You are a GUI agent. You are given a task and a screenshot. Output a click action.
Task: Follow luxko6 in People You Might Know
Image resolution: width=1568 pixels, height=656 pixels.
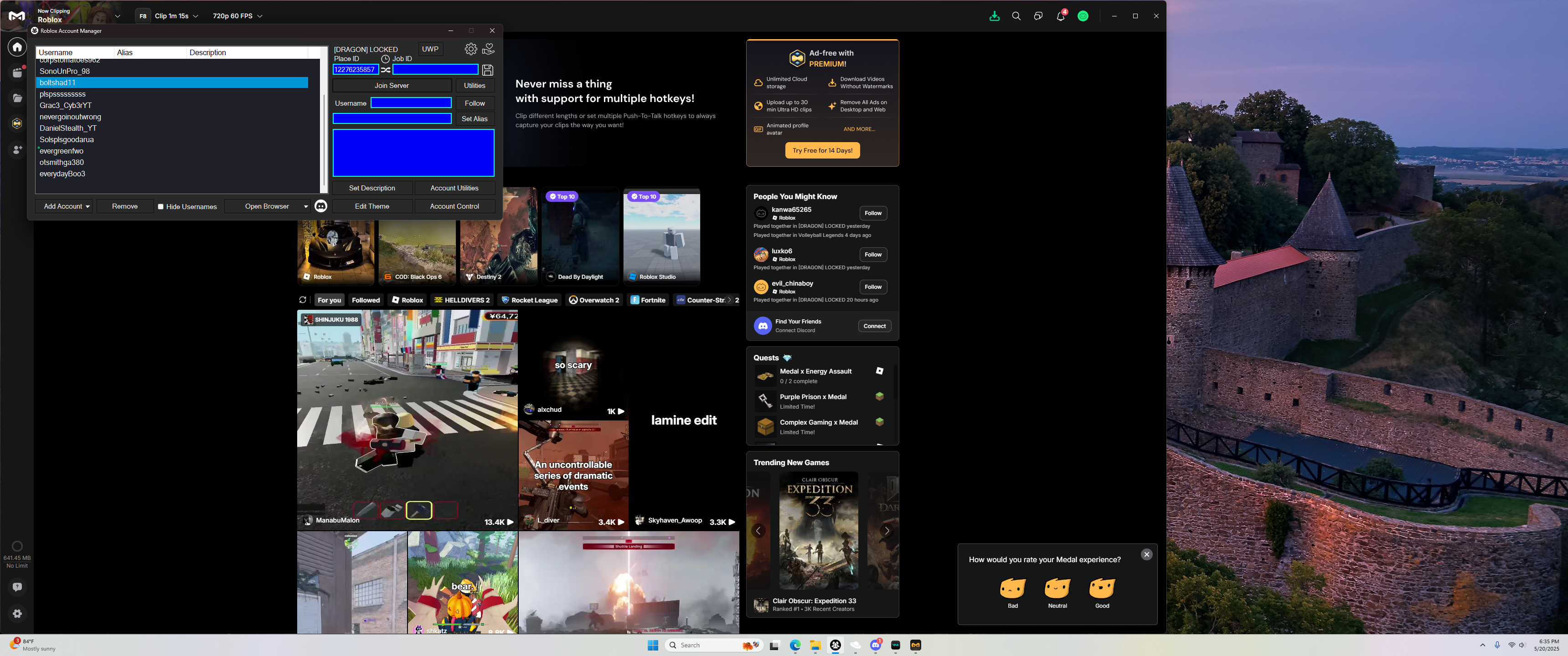tap(873, 254)
